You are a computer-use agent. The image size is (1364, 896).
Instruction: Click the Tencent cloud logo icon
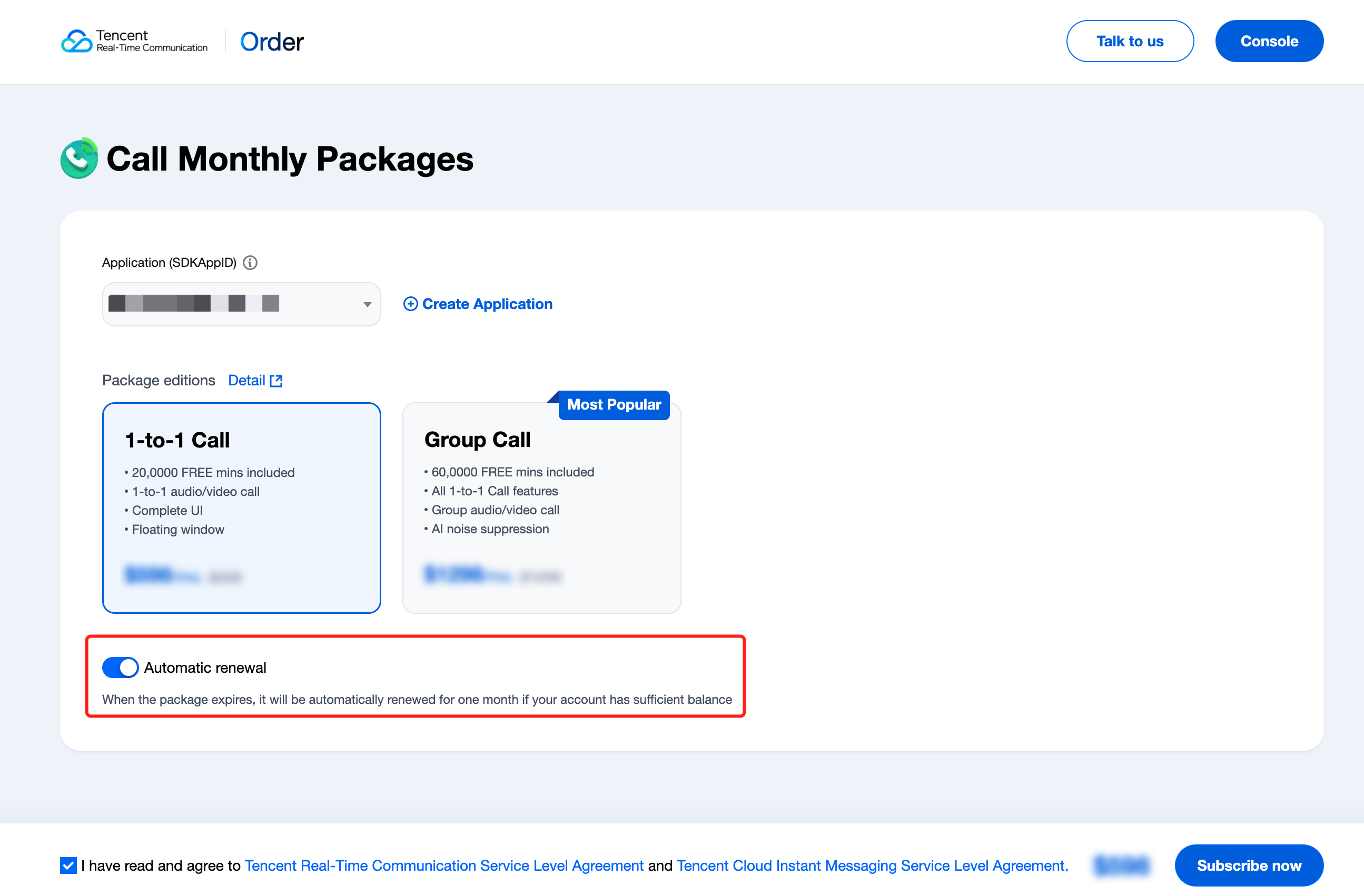click(77, 41)
